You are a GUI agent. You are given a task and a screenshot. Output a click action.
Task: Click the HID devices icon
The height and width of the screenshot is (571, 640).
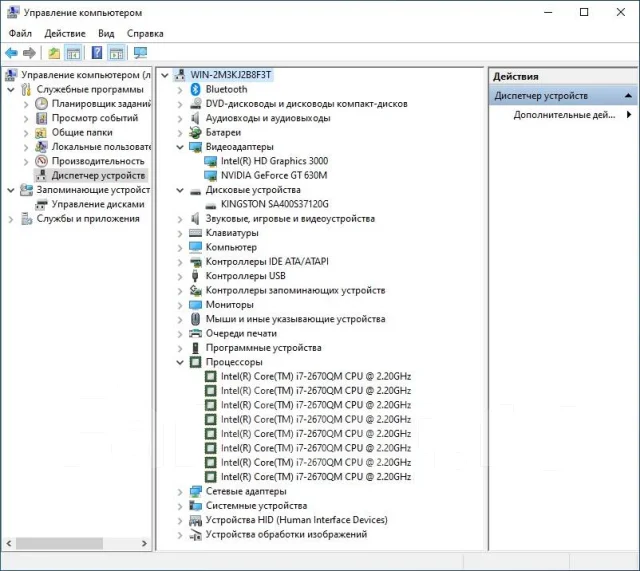[x=196, y=520]
